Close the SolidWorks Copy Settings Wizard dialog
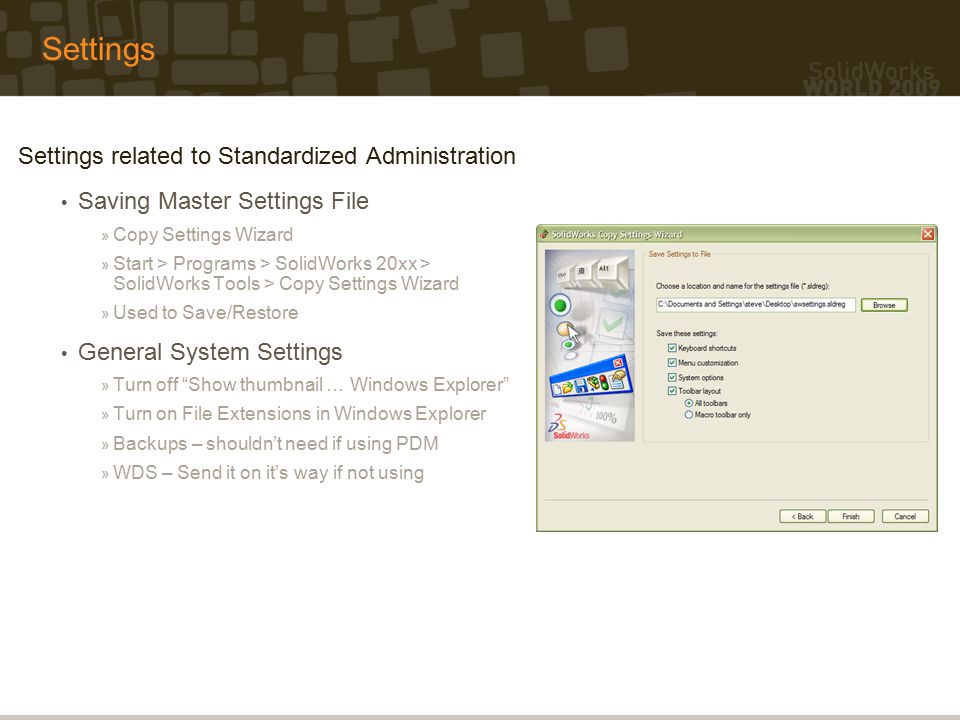Image resolution: width=960 pixels, height=720 pixels. 928,234
